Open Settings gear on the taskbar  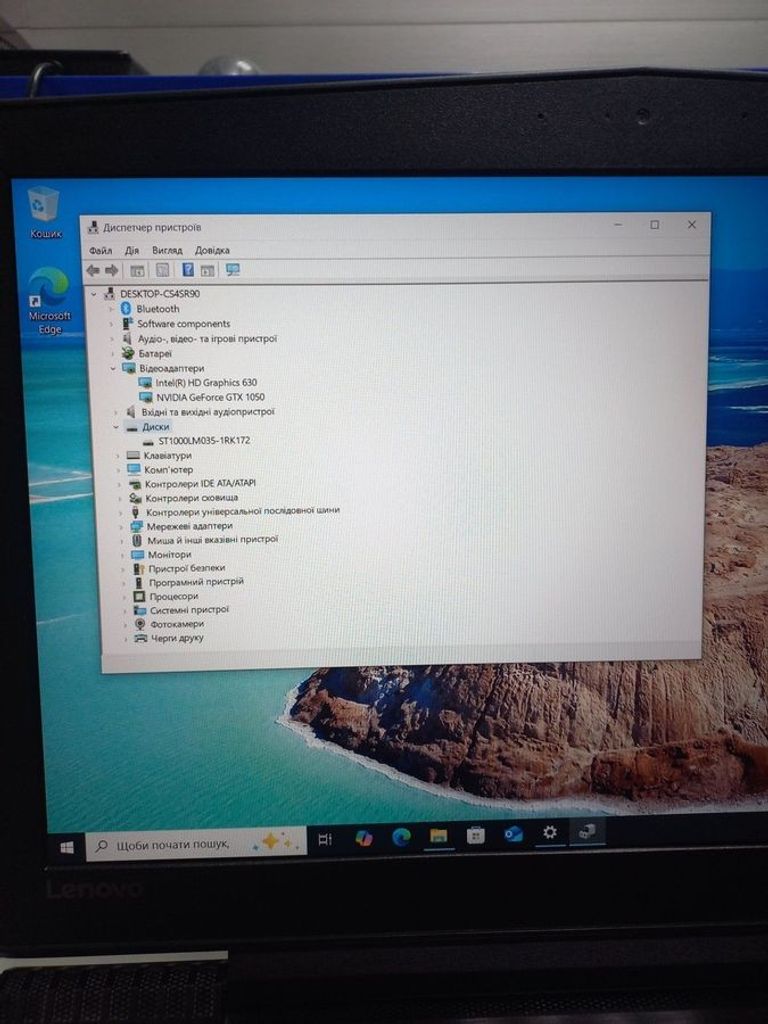click(550, 832)
